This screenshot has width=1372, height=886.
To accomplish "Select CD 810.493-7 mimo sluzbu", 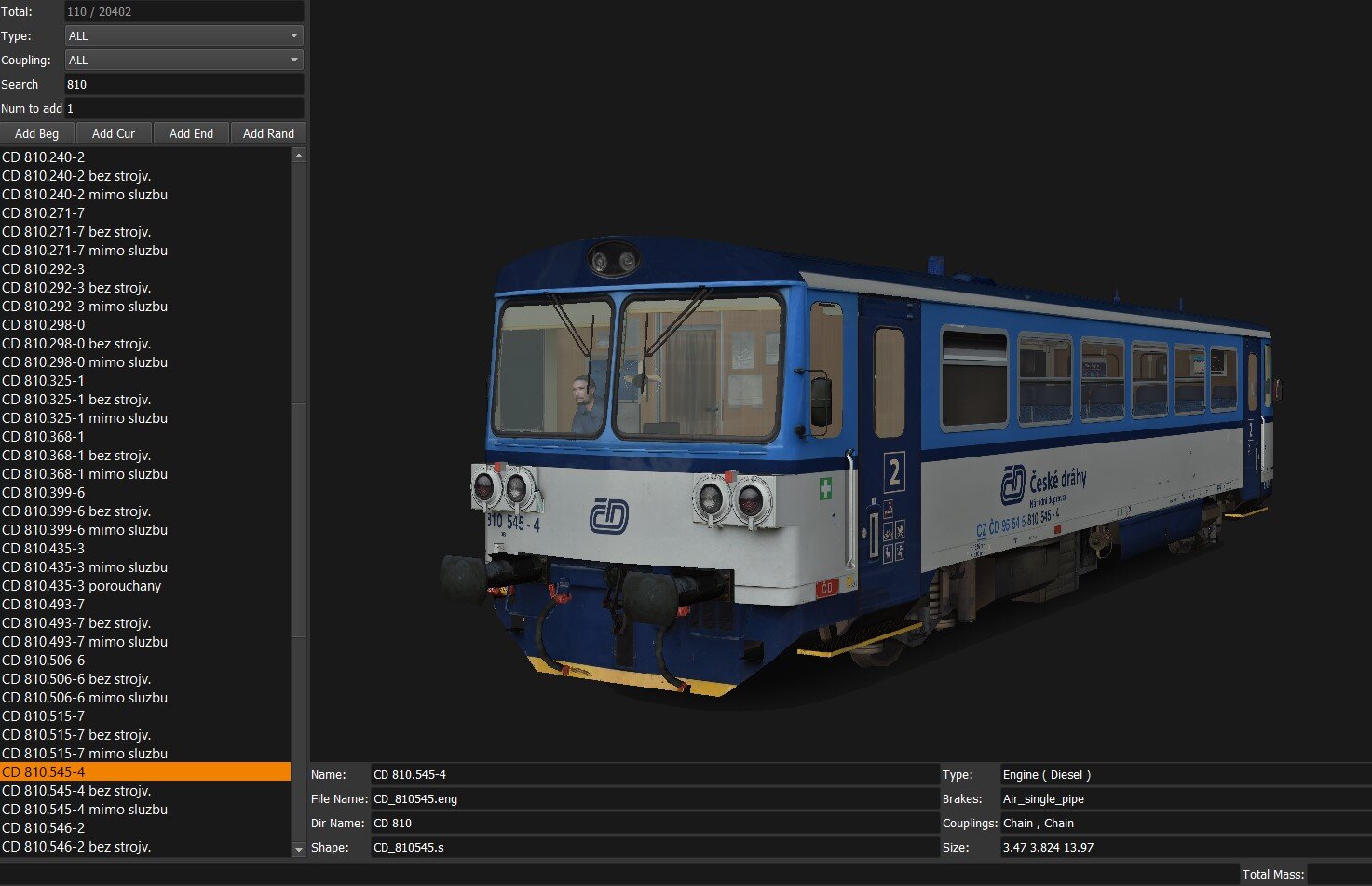I will pos(145,641).
